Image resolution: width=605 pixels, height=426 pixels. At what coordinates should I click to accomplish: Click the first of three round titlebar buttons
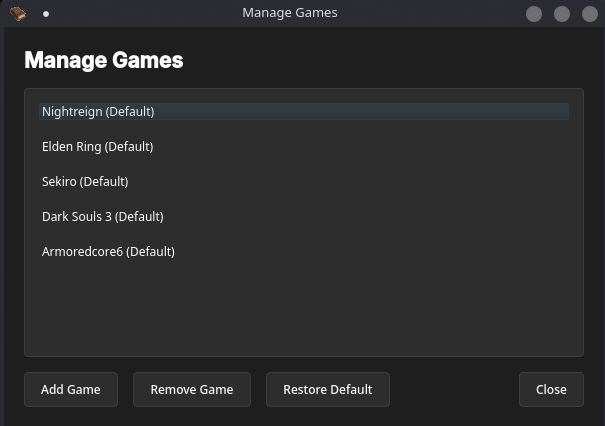coord(534,14)
